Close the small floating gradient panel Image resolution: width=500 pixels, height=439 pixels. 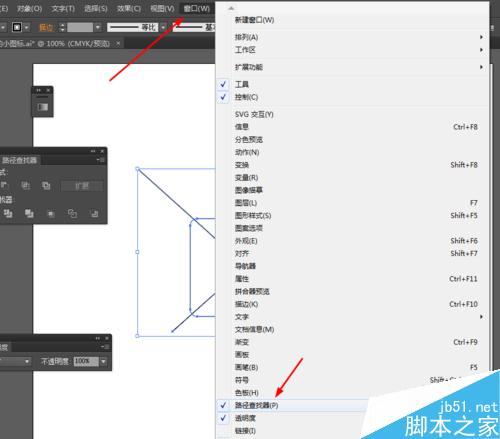pyautogui.click(x=48, y=90)
